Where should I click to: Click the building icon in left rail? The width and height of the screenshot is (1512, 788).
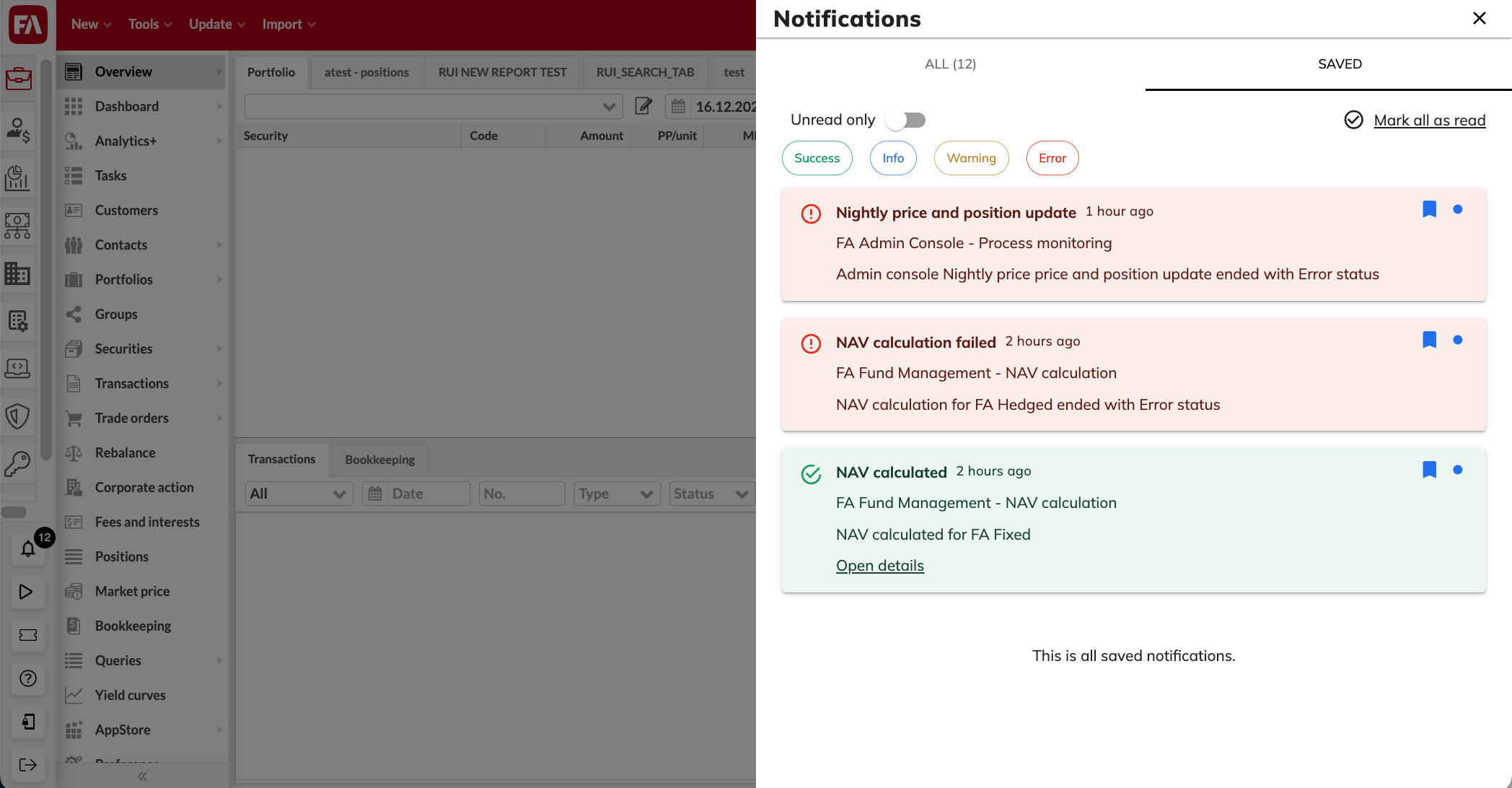pos(18,273)
